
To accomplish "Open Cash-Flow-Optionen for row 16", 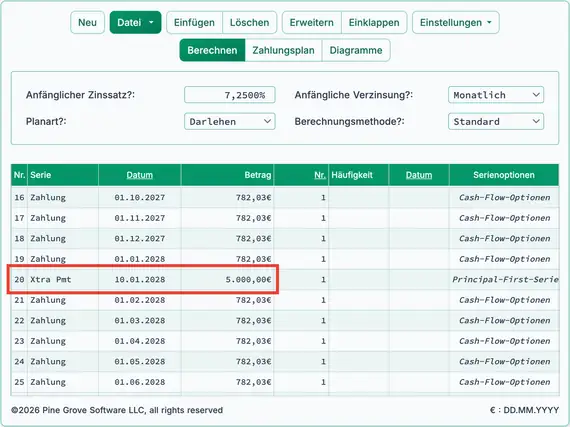I will (x=504, y=197).
